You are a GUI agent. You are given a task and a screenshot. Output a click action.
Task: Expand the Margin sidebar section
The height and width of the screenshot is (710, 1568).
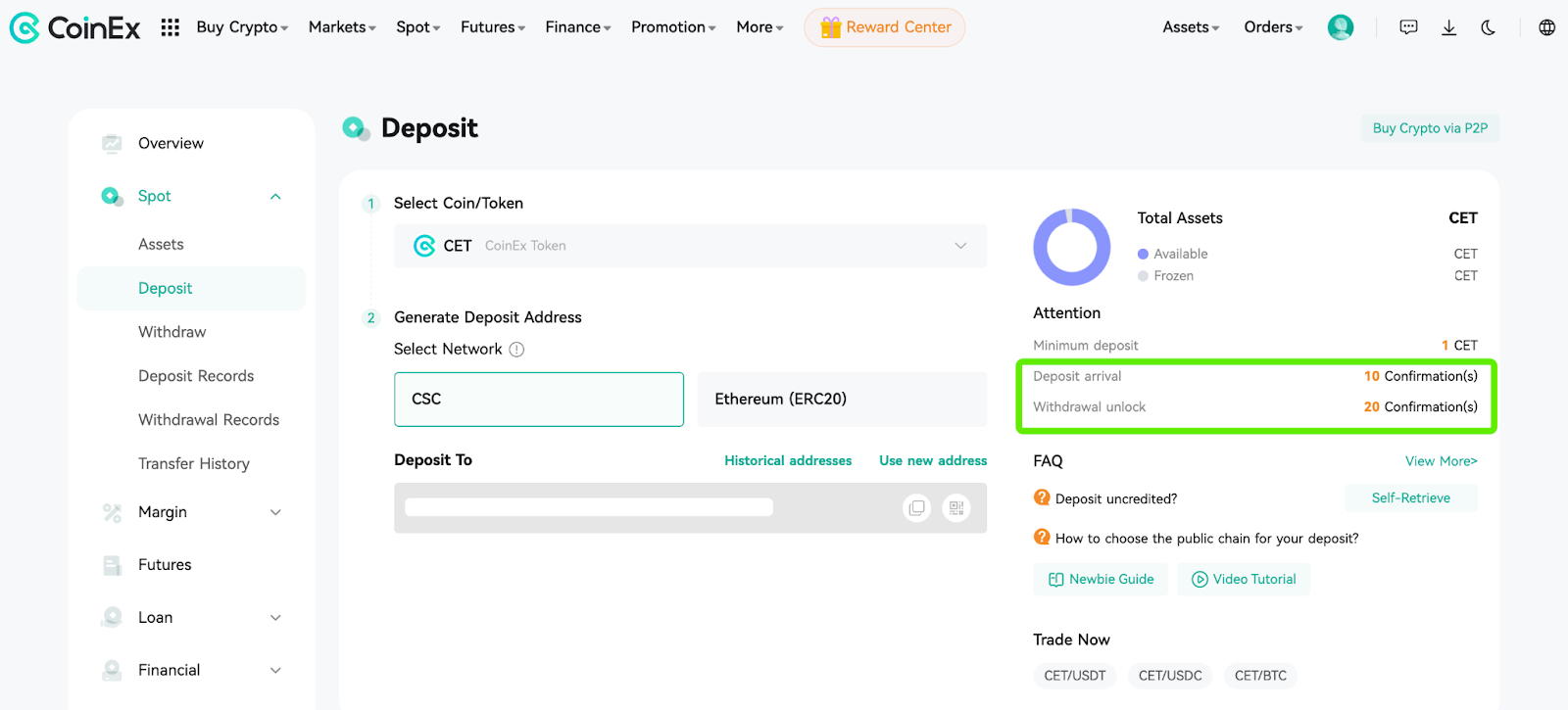(x=275, y=512)
